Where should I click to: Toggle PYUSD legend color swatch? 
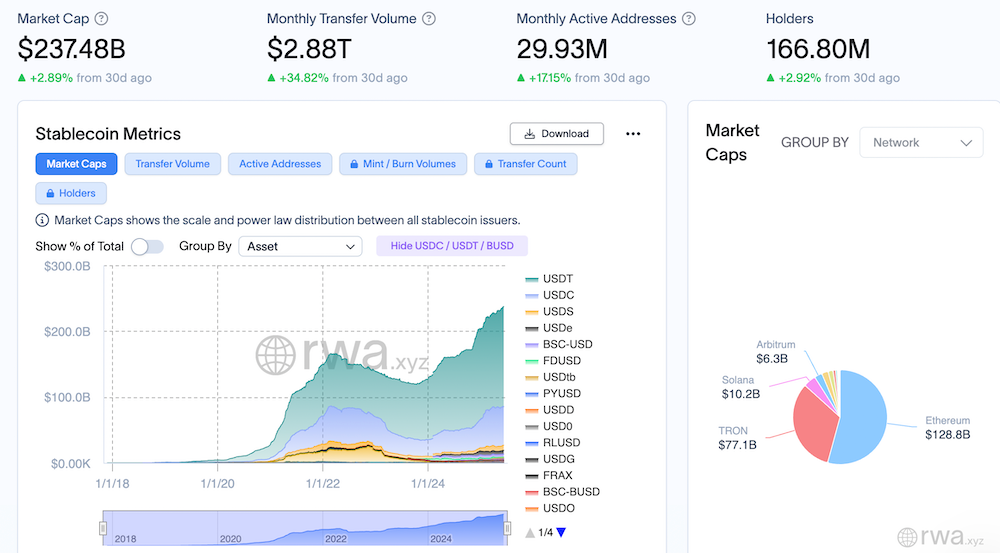pos(532,394)
